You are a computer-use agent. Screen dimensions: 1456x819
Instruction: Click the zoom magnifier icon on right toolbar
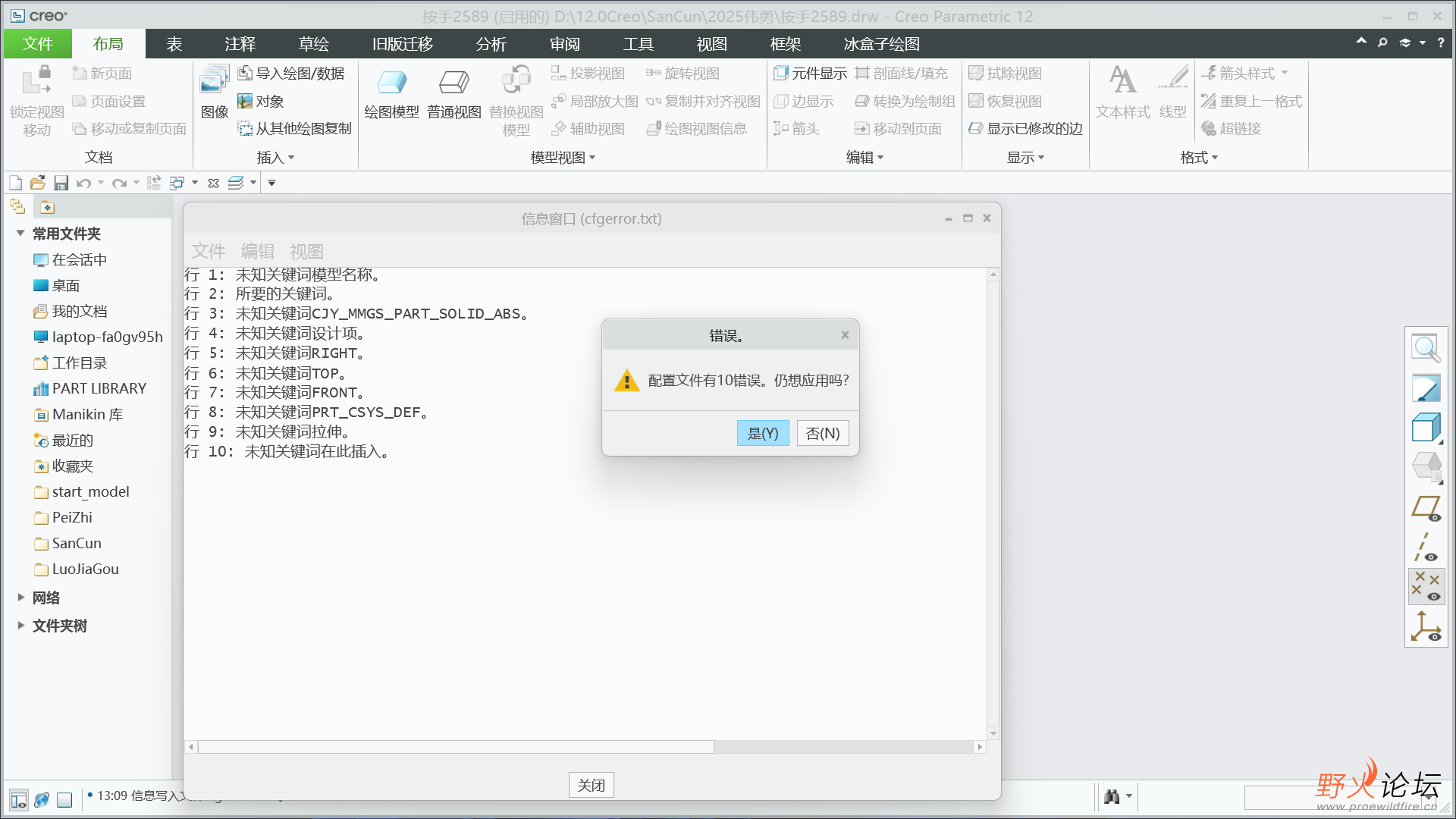[1426, 348]
